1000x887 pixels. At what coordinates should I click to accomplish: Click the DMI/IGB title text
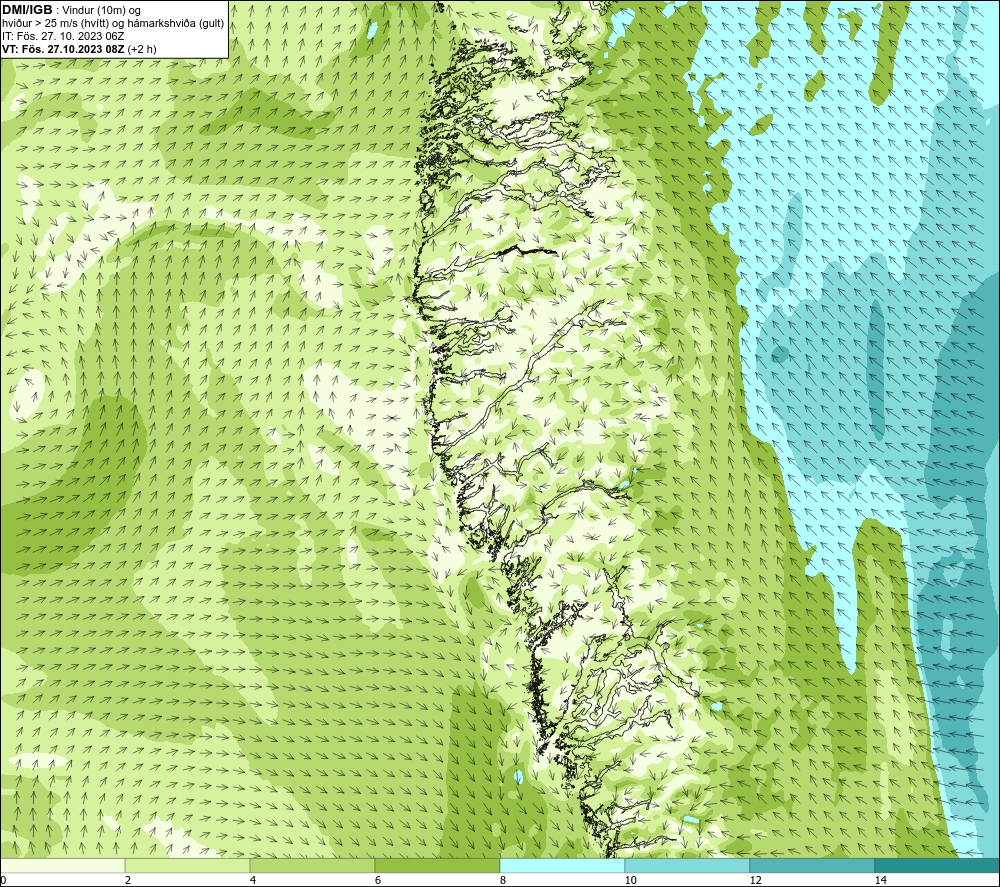[27, 10]
